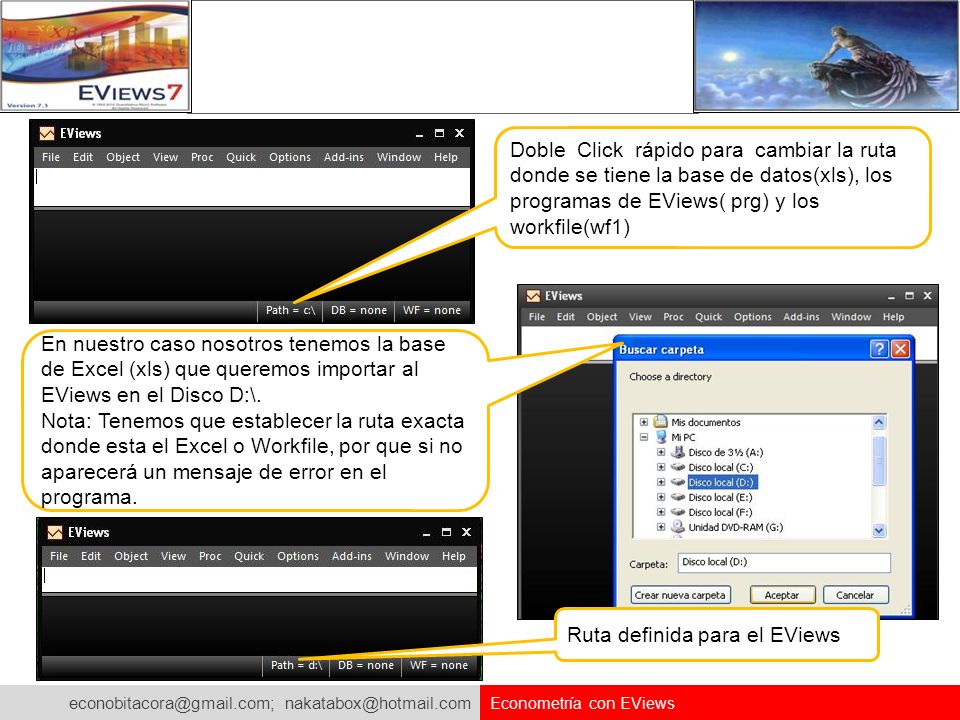This screenshot has width=960, height=720.
Task: Click 'DB = none' in top EViews window
Action: point(359,310)
